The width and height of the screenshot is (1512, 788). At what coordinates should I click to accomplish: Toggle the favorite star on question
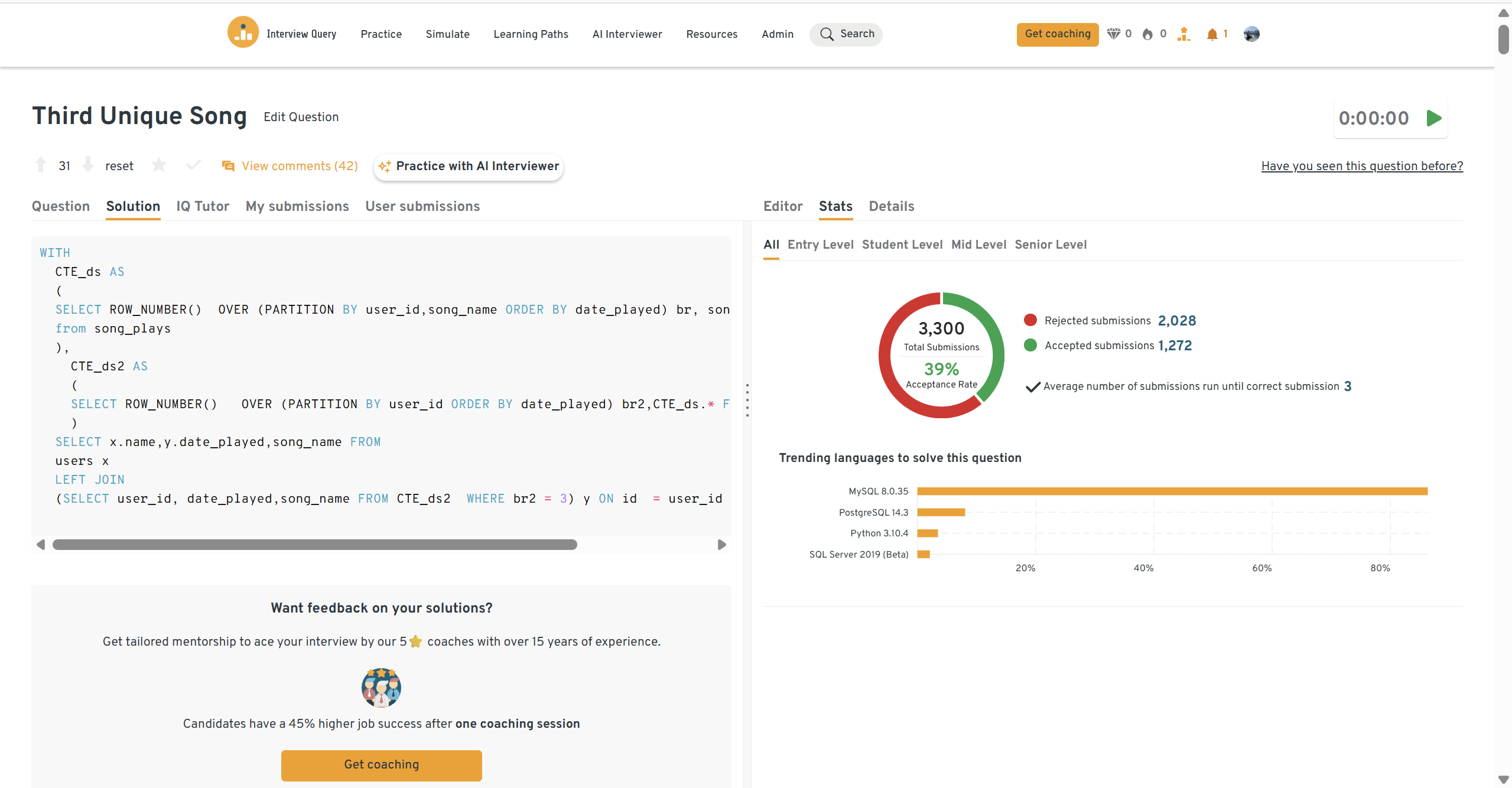pyautogui.click(x=158, y=165)
